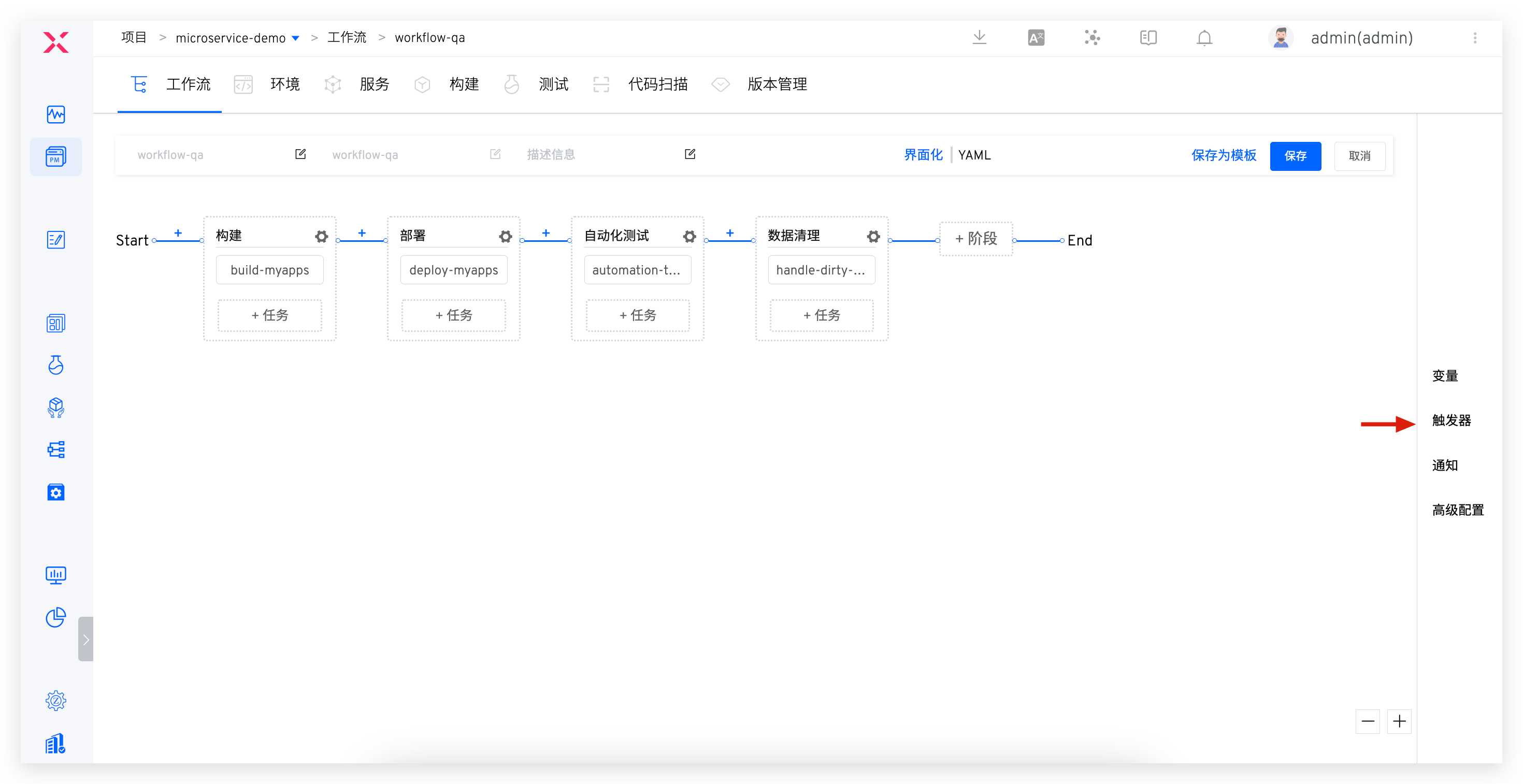Open the dashboard panels sidebar icon
This screenshot has width=1523, height=784.
click(x=55, y=323)
